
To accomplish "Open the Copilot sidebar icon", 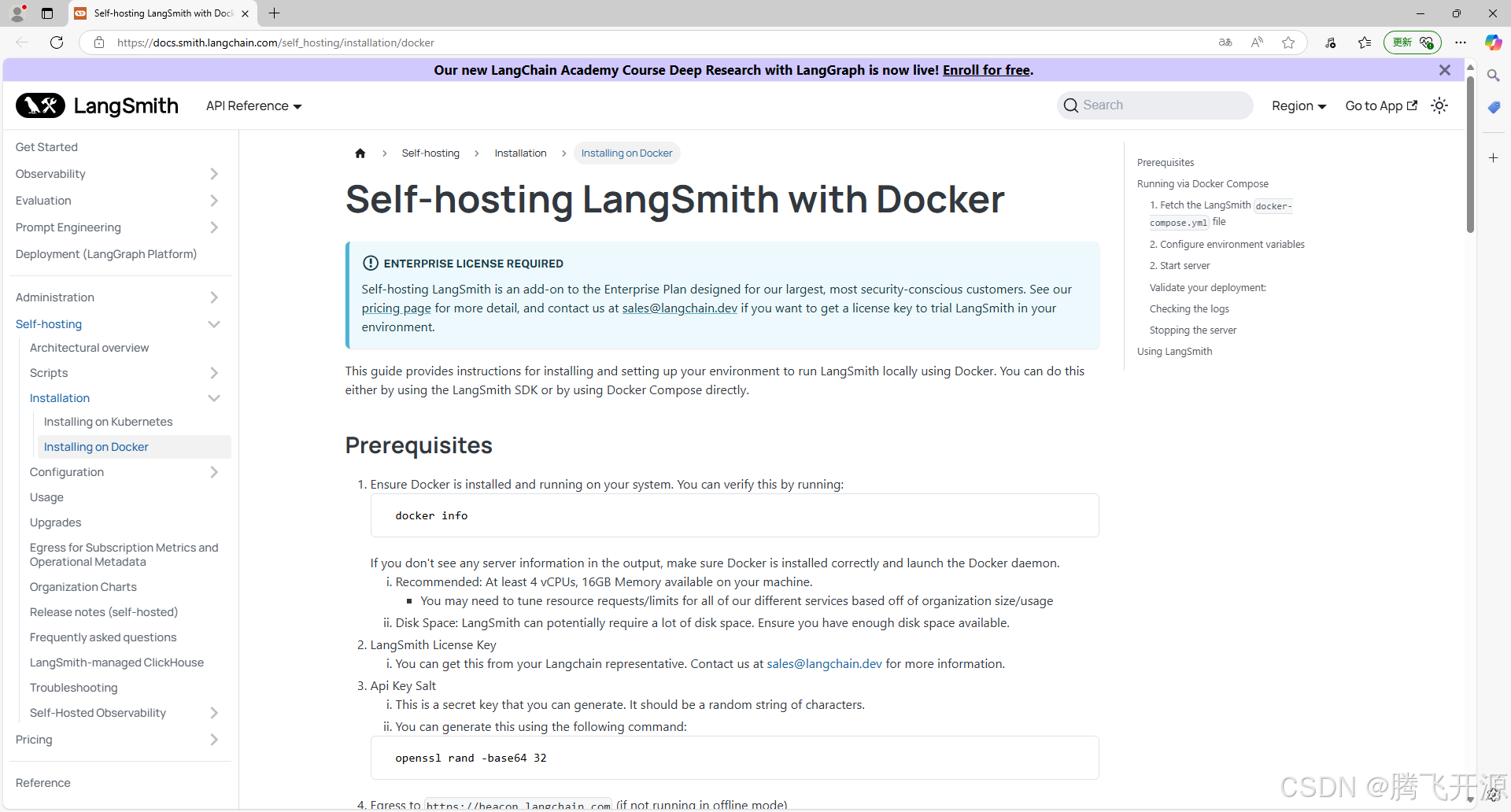I will (1493, 42).
